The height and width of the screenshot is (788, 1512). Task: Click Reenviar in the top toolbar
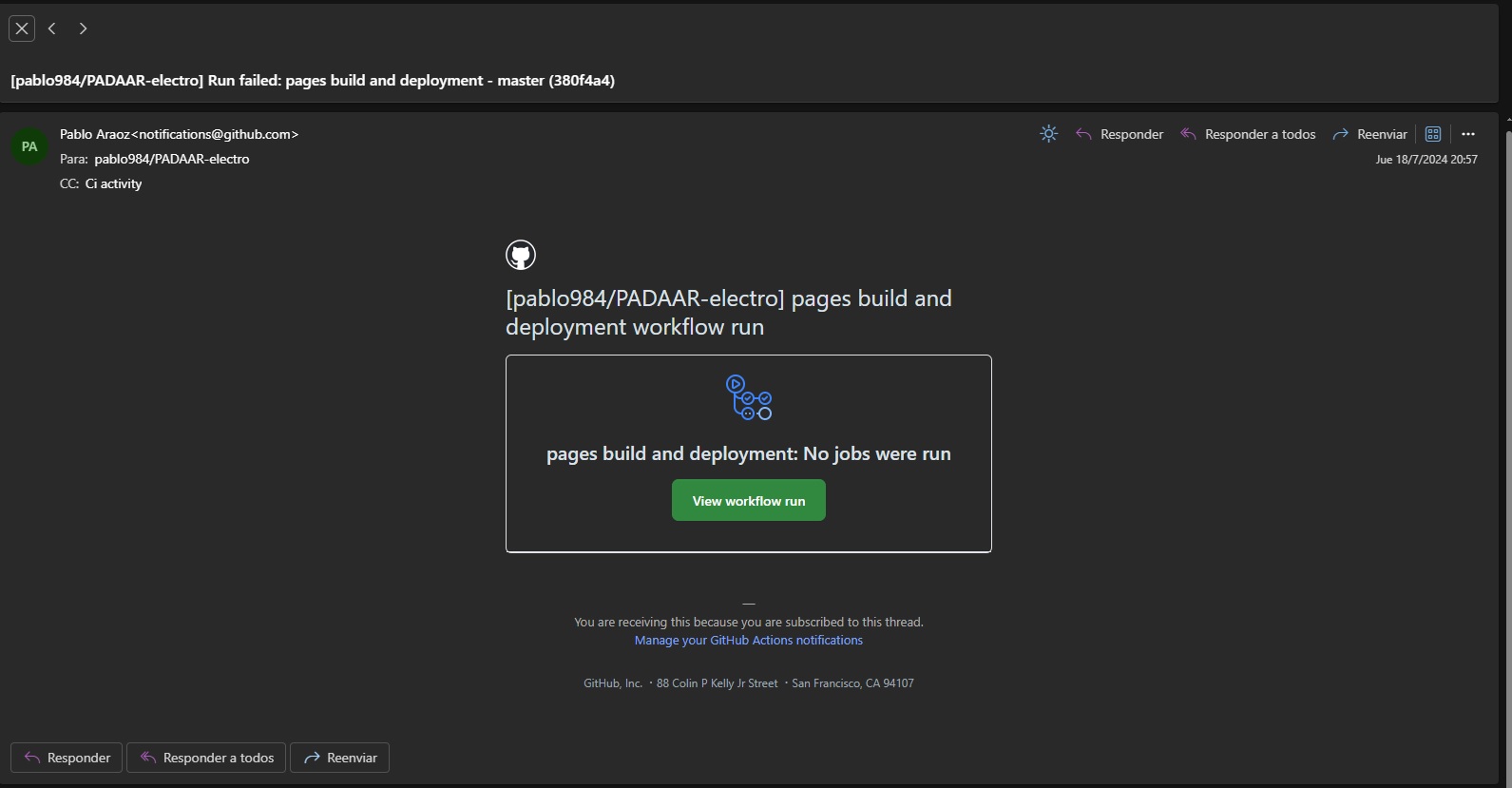1369,134
